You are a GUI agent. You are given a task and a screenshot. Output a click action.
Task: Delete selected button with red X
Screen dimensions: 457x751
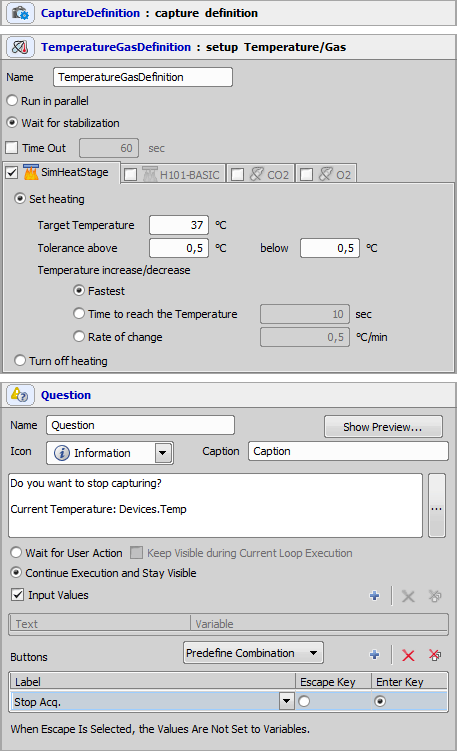pos(408,655)
